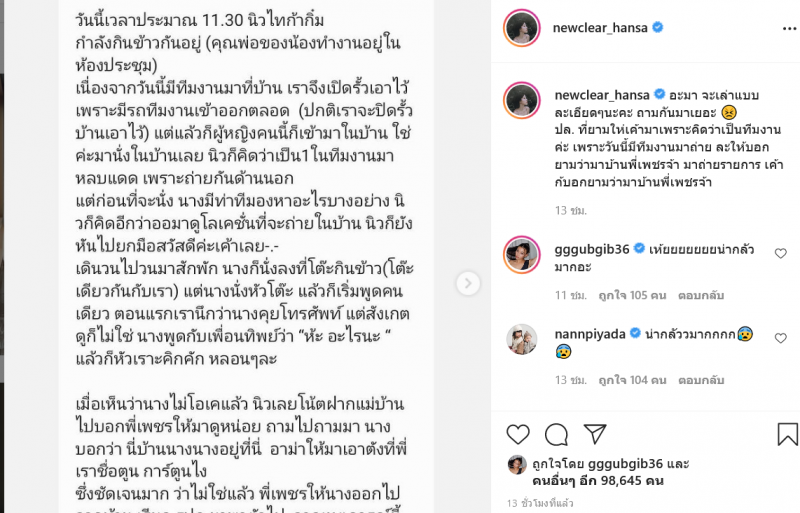Share the post via the paper plane icon
800x513 pixels.
pyautogui.click(x=595, y=434)
